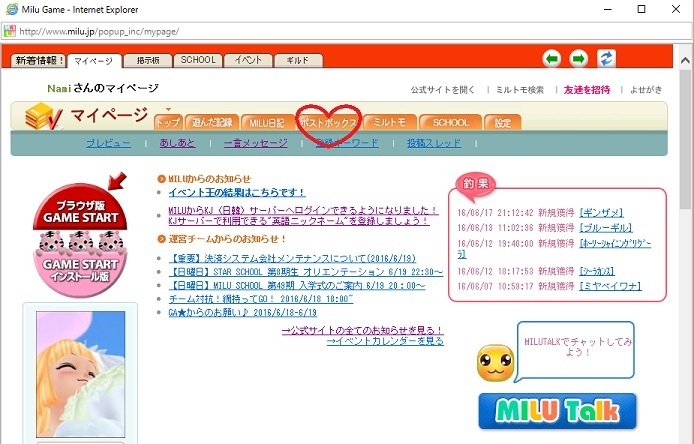The image size is (694, 444).
Task: Click 公式サイトの全てのお知らせを見る link
Action: (362, 330)
